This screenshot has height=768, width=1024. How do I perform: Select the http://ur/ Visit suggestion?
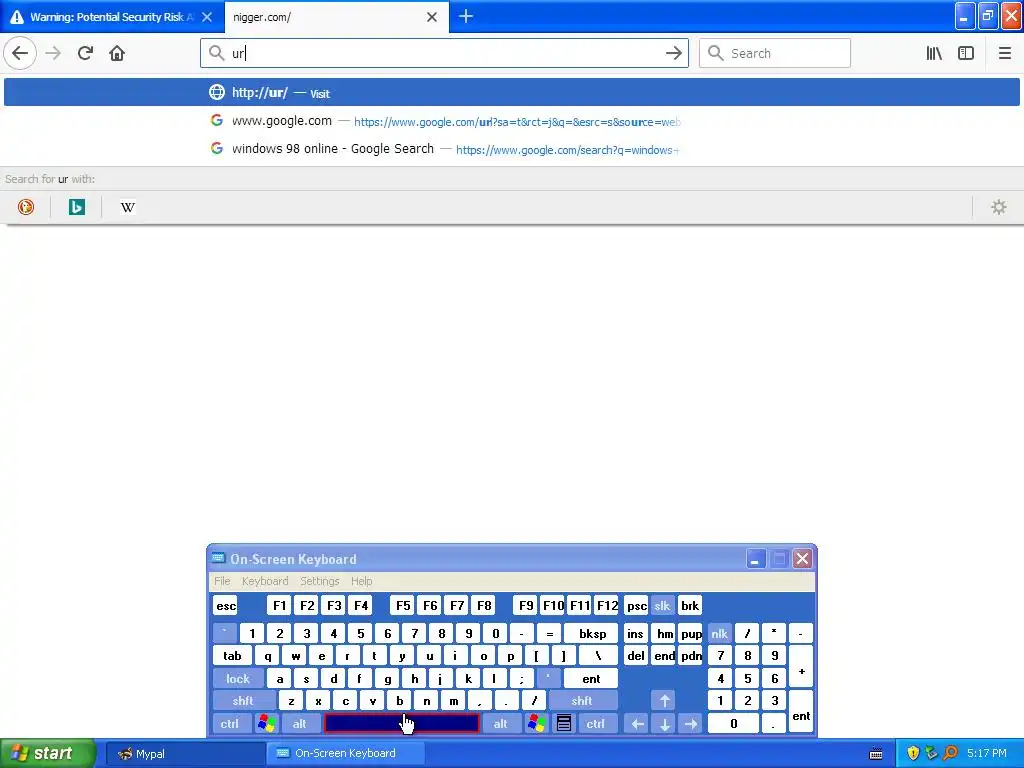click(511, 92)
